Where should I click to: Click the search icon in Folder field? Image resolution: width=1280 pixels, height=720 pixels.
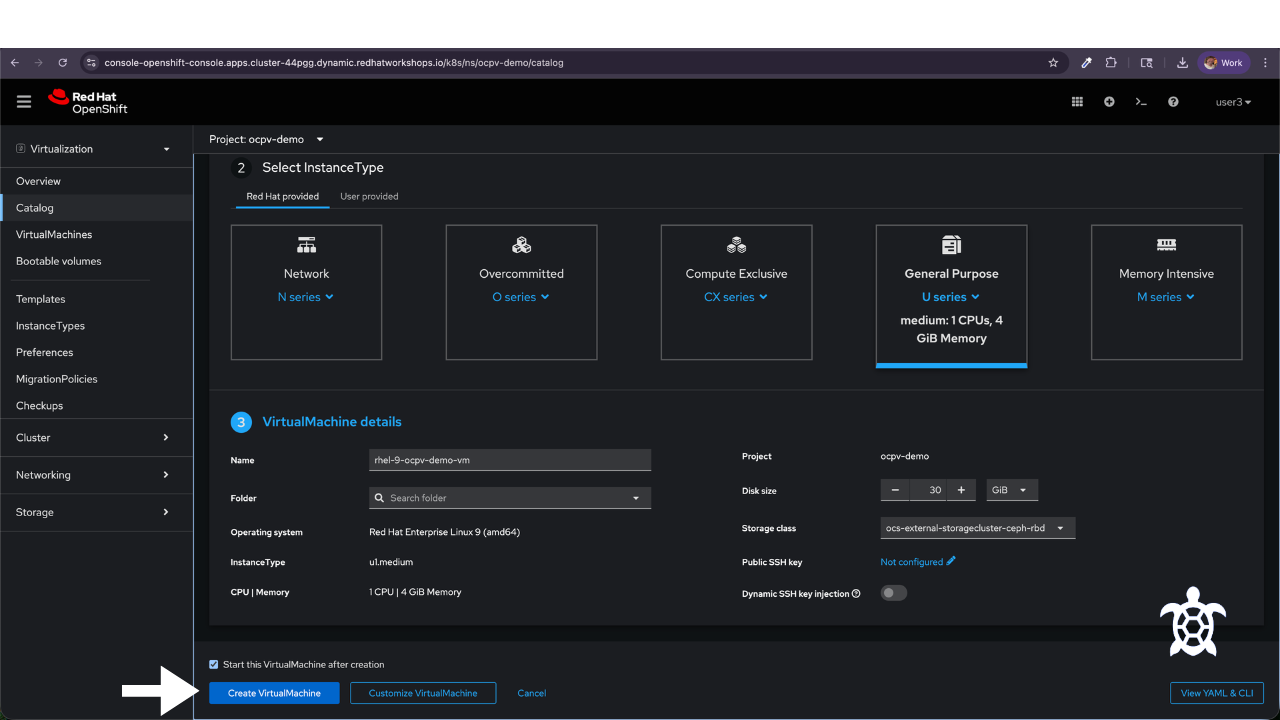pyautogui.click(x=379, y=498)
